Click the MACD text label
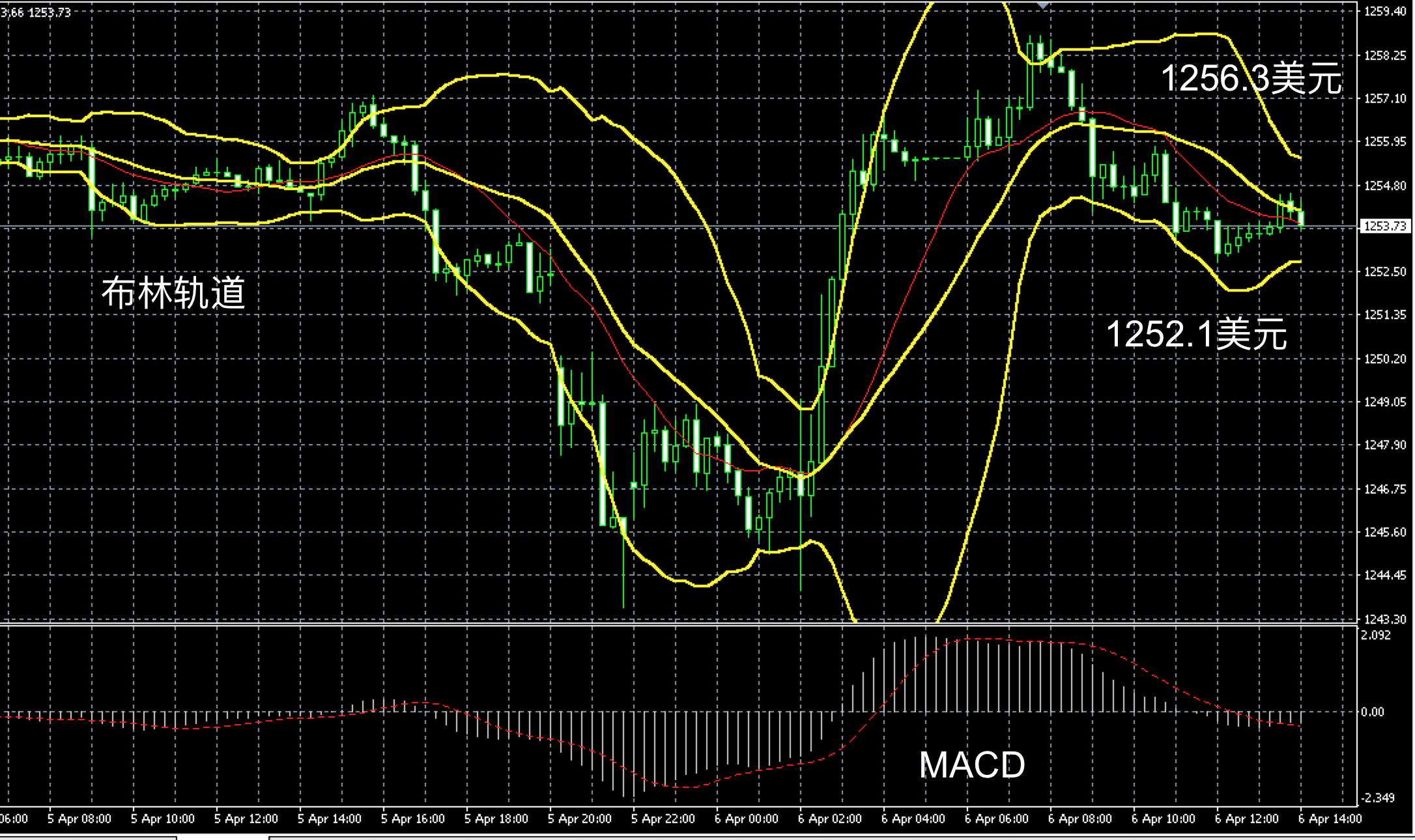 click(971, 764)
